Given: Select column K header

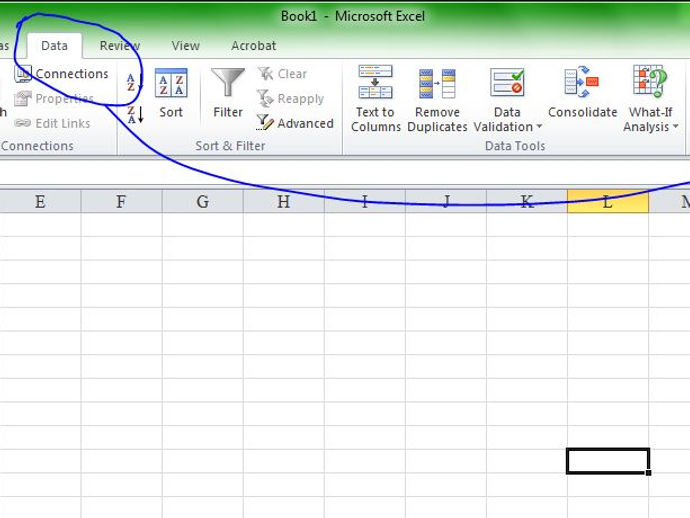Looking at the screenshot, I should (x=527, y=202).
